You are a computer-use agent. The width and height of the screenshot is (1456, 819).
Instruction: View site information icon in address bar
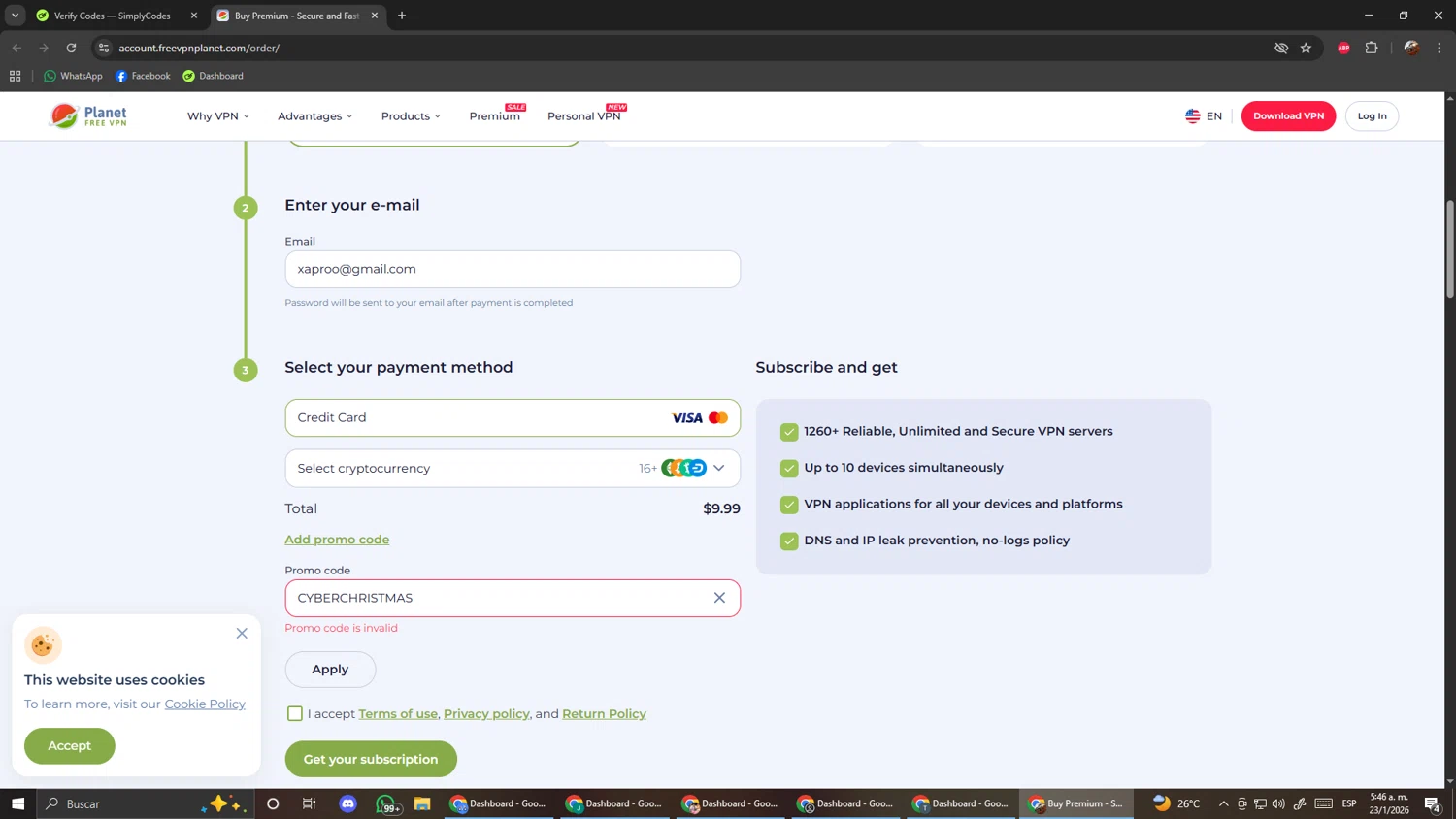[x=104, y=48]
